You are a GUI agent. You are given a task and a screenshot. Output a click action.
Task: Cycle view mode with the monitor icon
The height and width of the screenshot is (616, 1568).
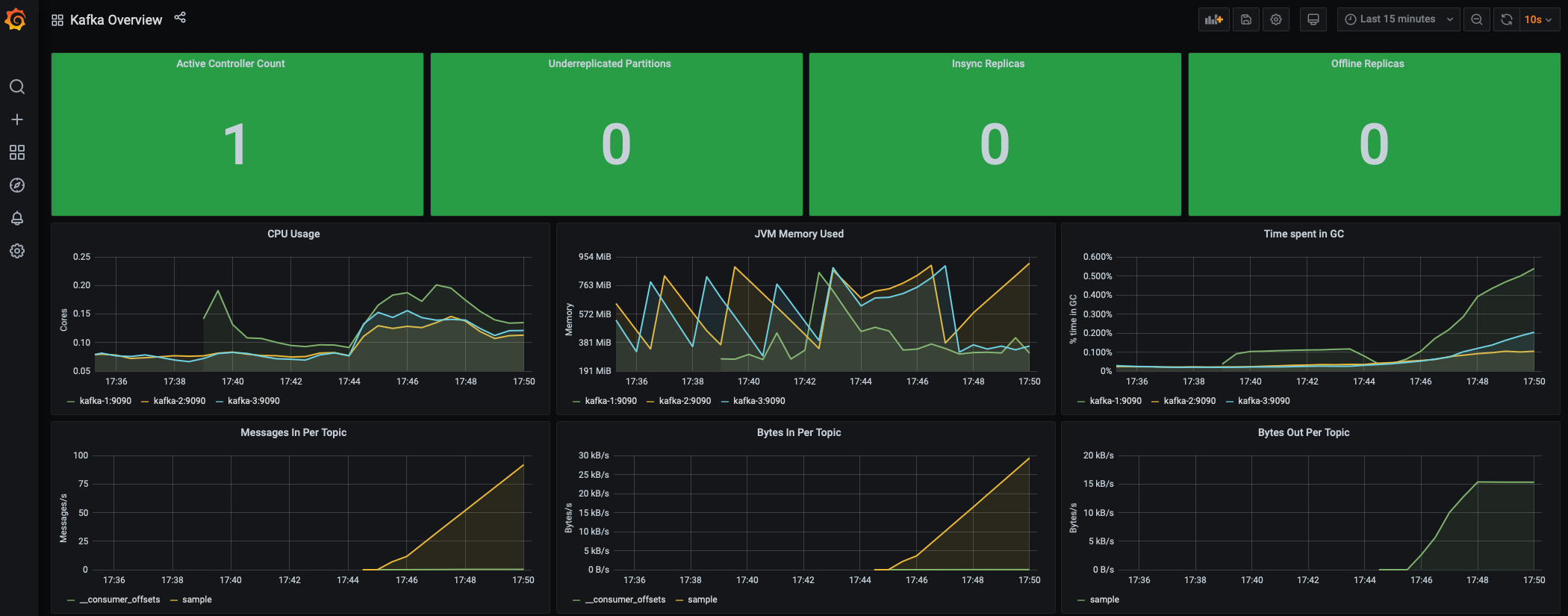(1313, 19)
